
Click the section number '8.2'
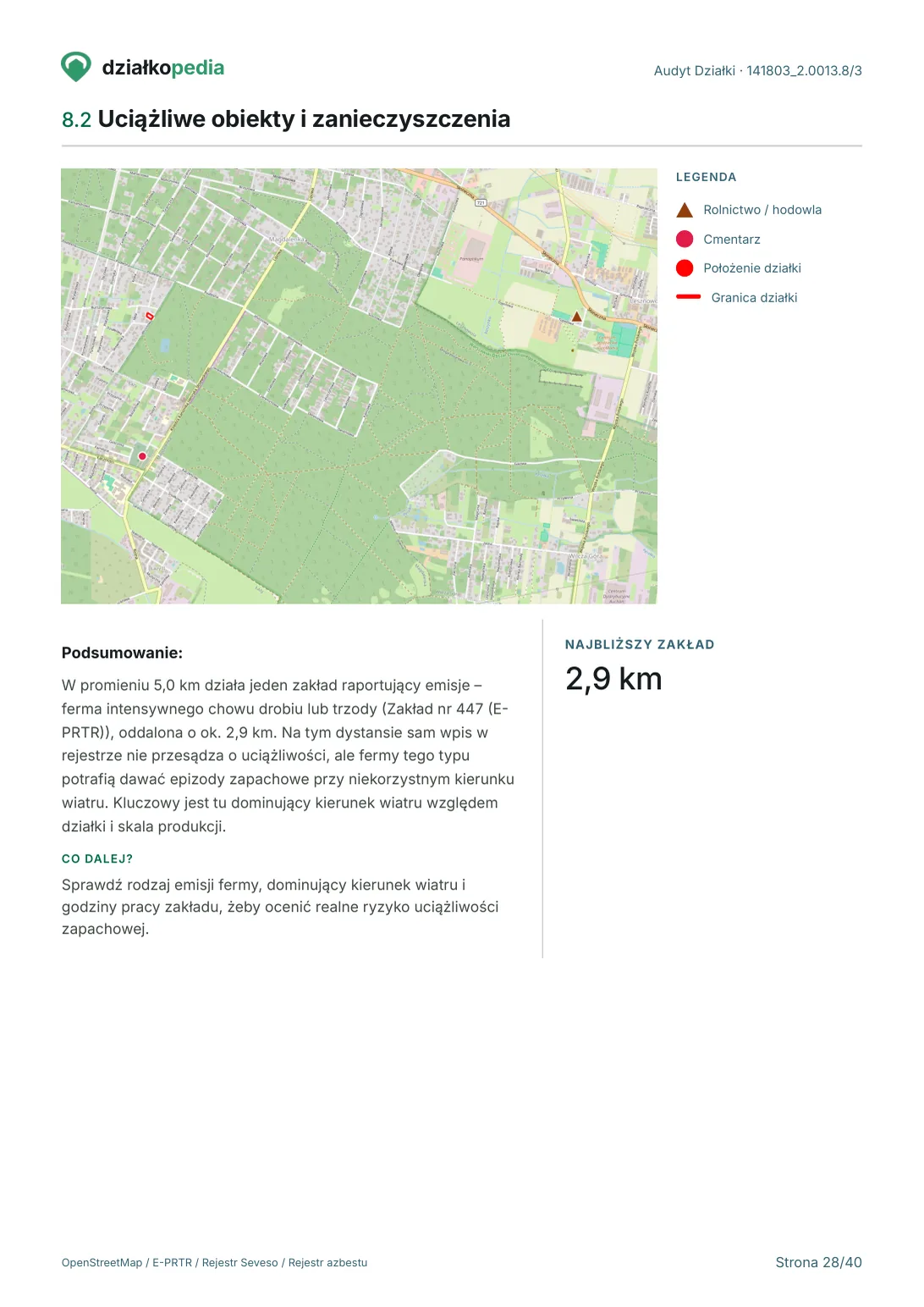(76, 119)
